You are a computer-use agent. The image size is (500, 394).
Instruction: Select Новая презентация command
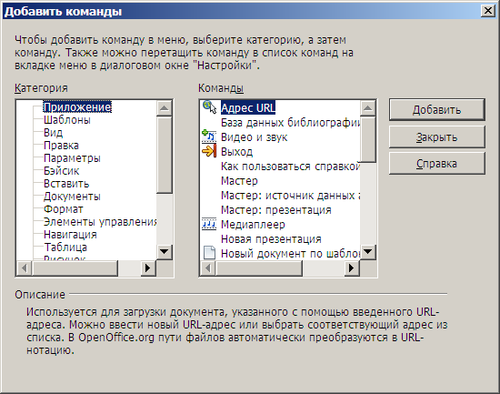(x=271, y=239)
